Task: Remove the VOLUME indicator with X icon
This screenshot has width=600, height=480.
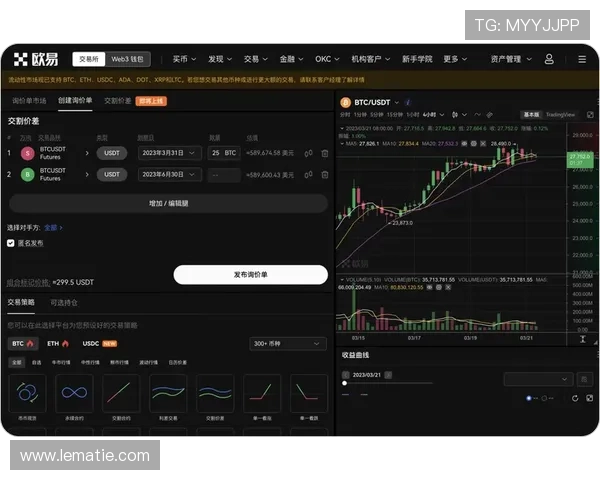Action: click(448, 287)
